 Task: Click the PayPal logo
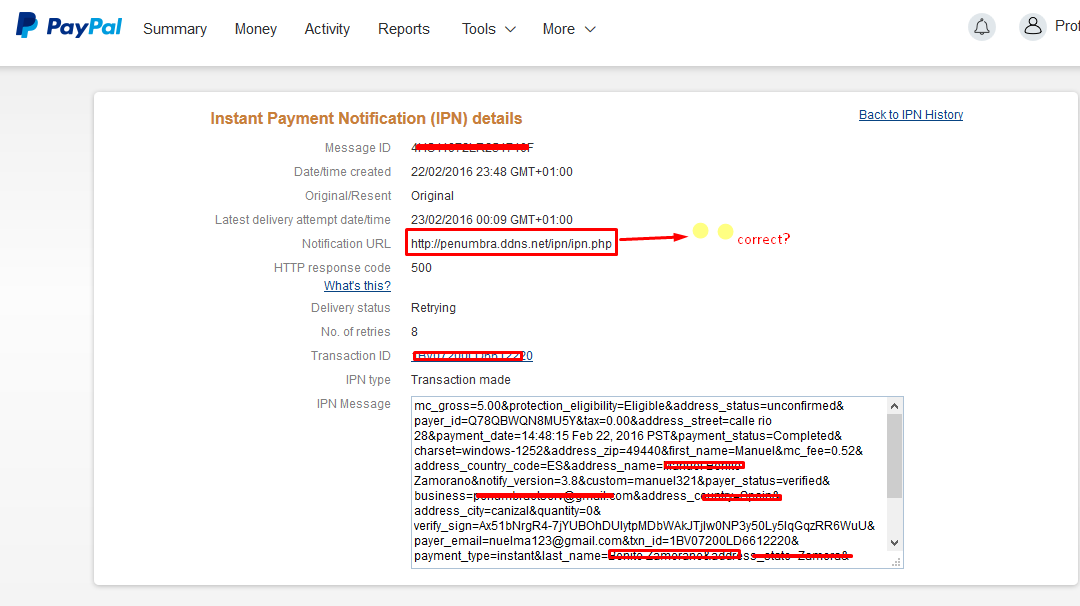pos(69,26)
